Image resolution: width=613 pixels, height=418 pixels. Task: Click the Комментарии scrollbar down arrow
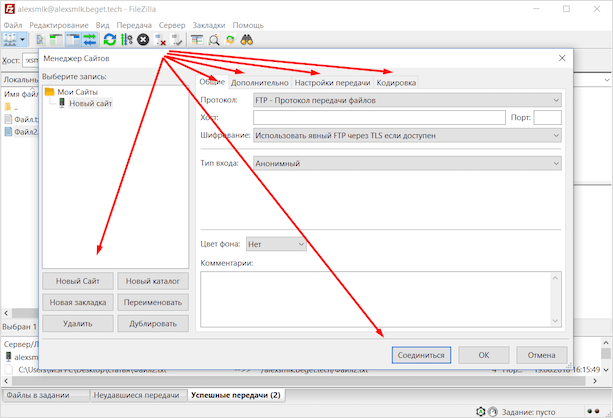555,321
